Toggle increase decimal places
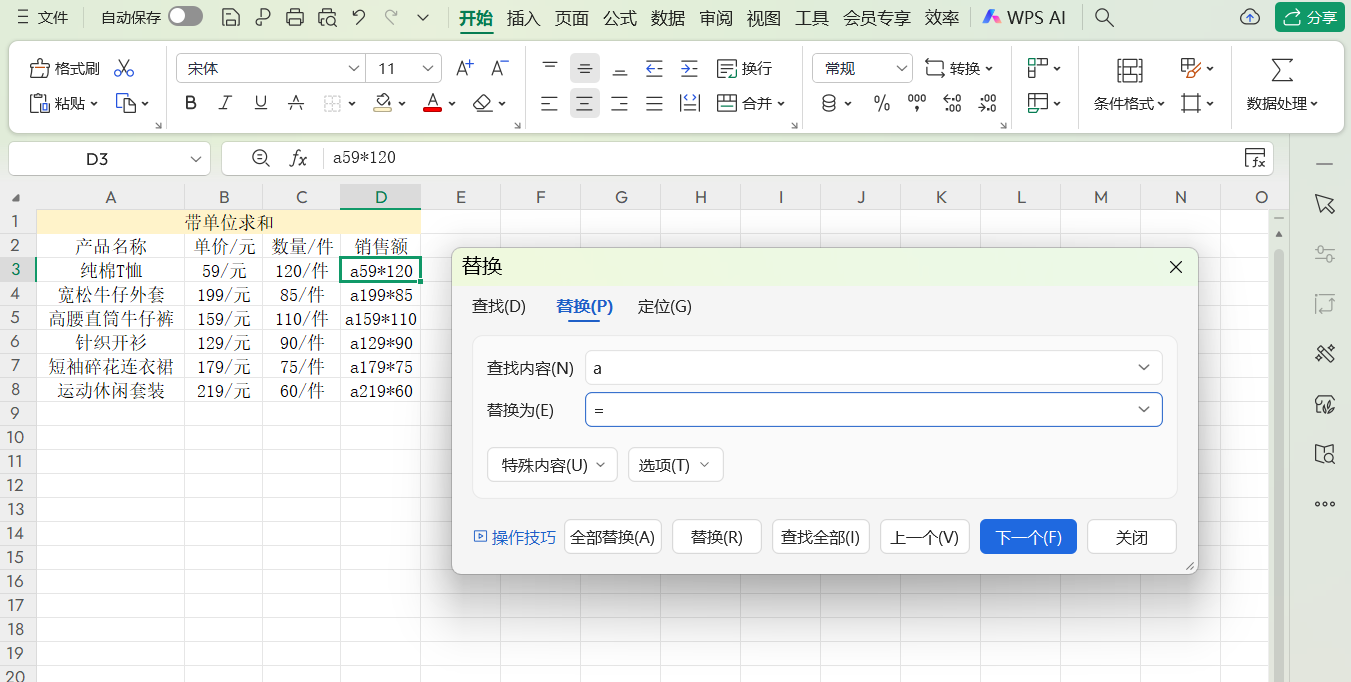The width and height of the screenshot is (1351, 682). 952,103
